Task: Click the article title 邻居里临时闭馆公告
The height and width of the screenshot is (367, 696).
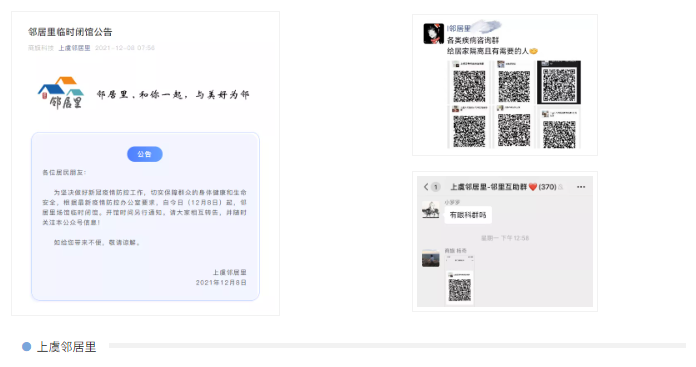Action: coord(70,32)
